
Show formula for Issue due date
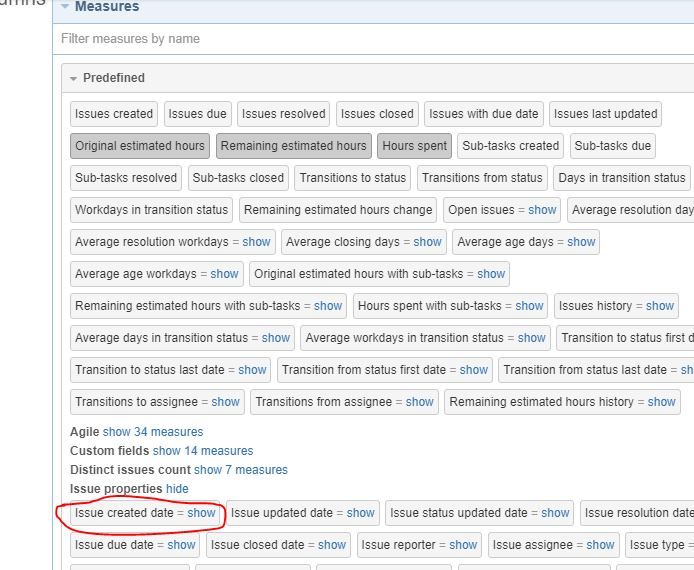(181, 544)
